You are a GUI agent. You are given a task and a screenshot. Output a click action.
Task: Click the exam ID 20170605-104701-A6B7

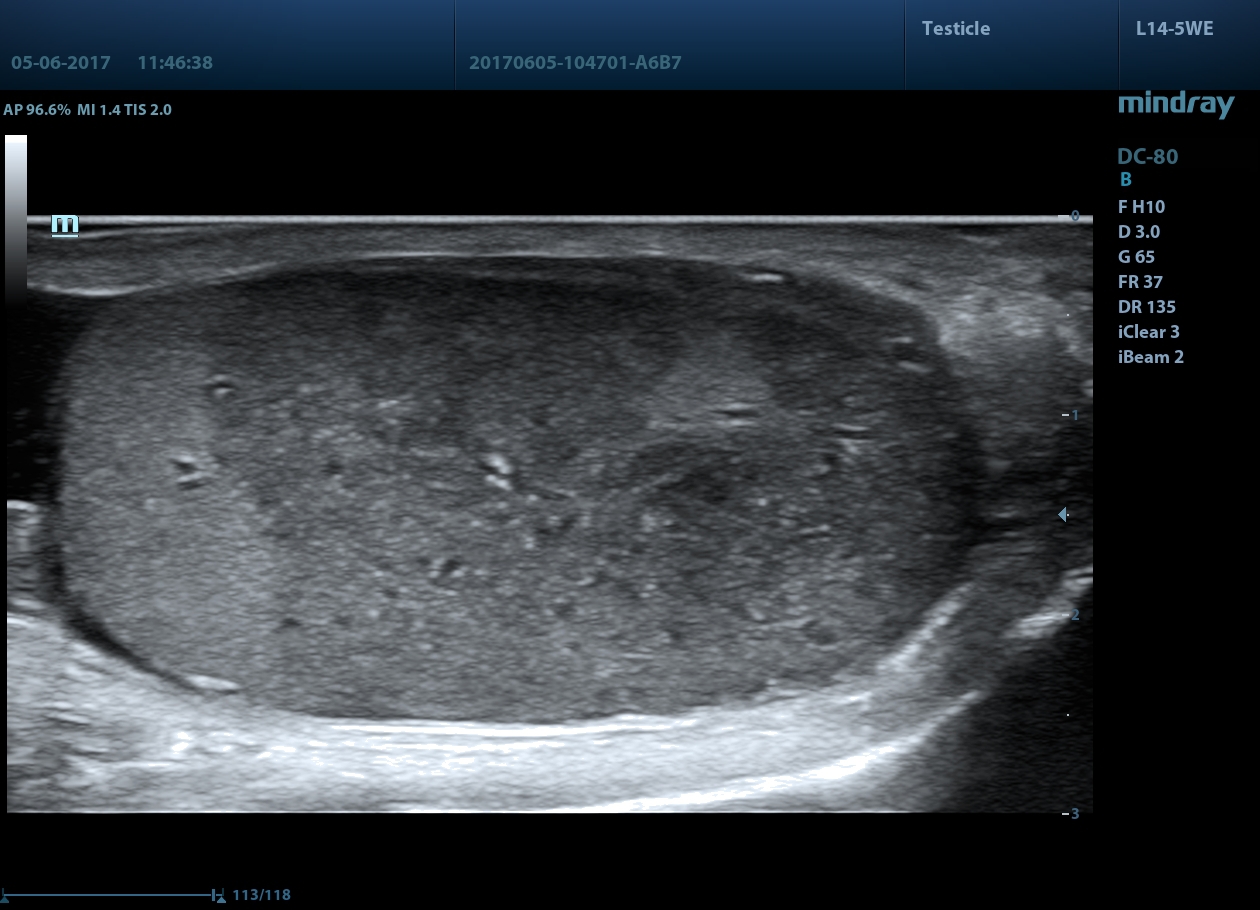575,63
